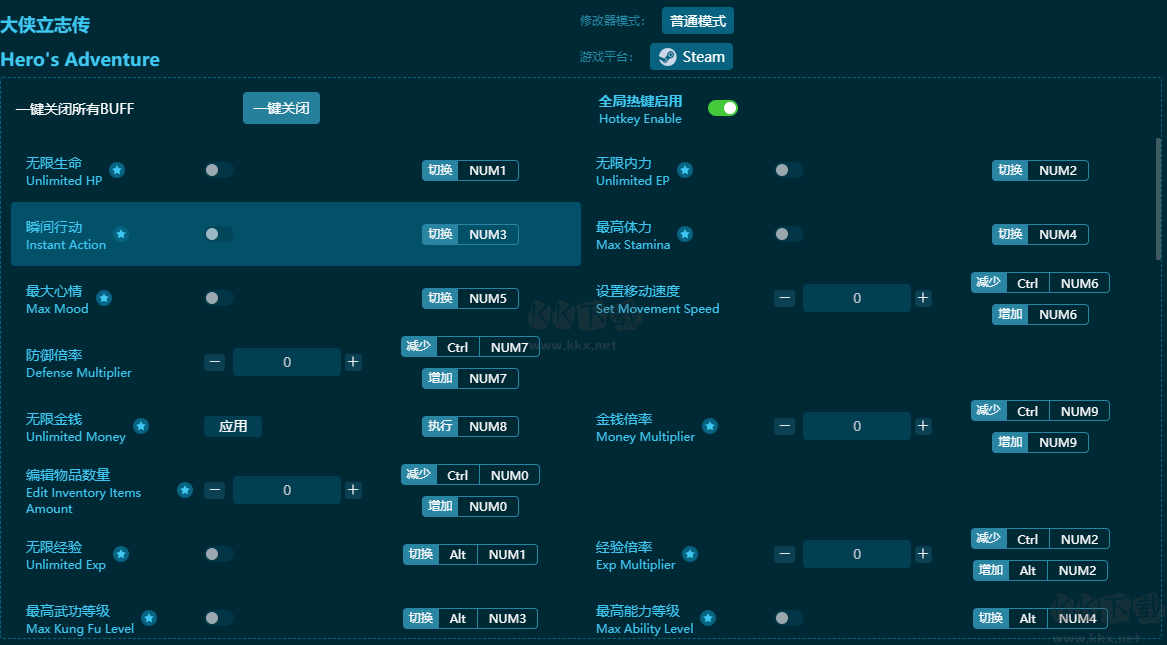The width and height of the screenshot is (1167, 645).
Task: Decrease Money Multiplier with minus button
Action: tap(784, 426)
